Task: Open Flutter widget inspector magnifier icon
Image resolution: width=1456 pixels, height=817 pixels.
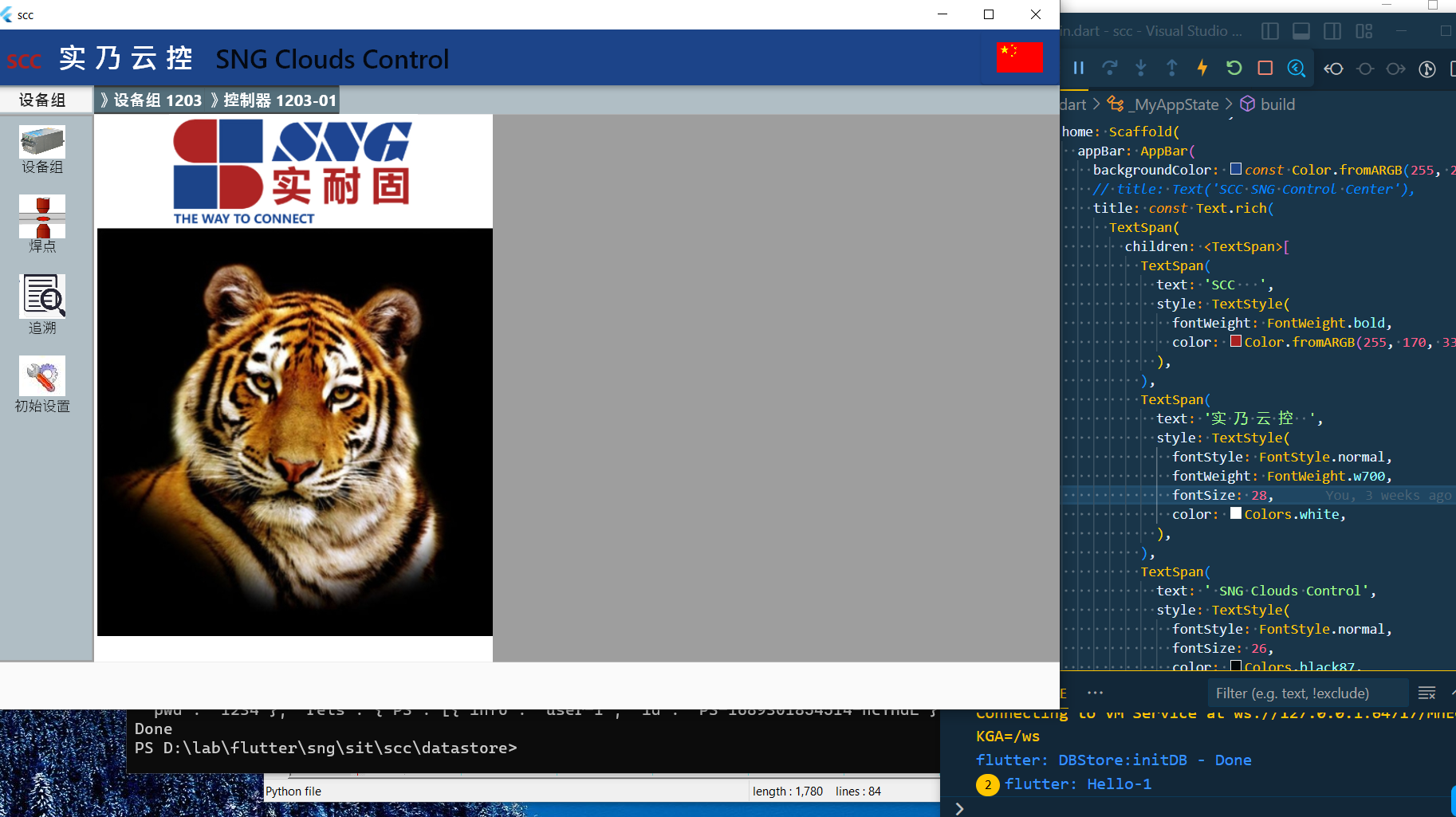Action: pos(1297,68)
